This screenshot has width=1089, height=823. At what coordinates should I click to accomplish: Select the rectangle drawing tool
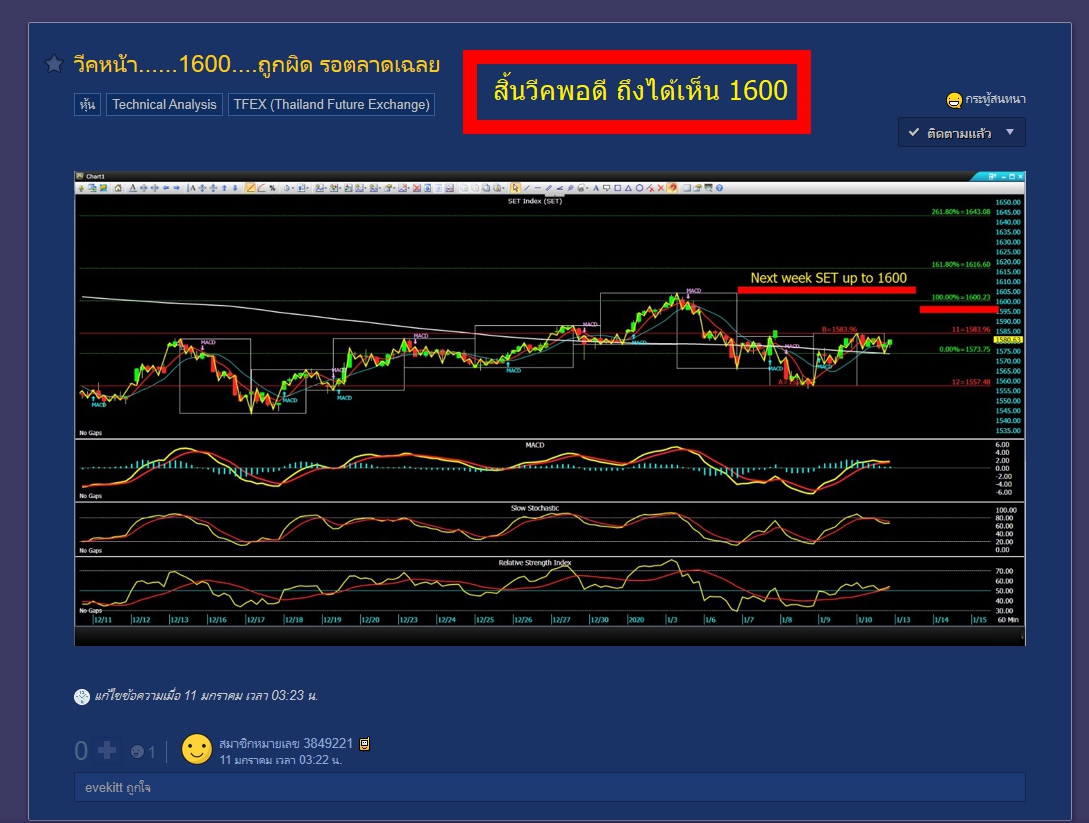tap(617, 188)
